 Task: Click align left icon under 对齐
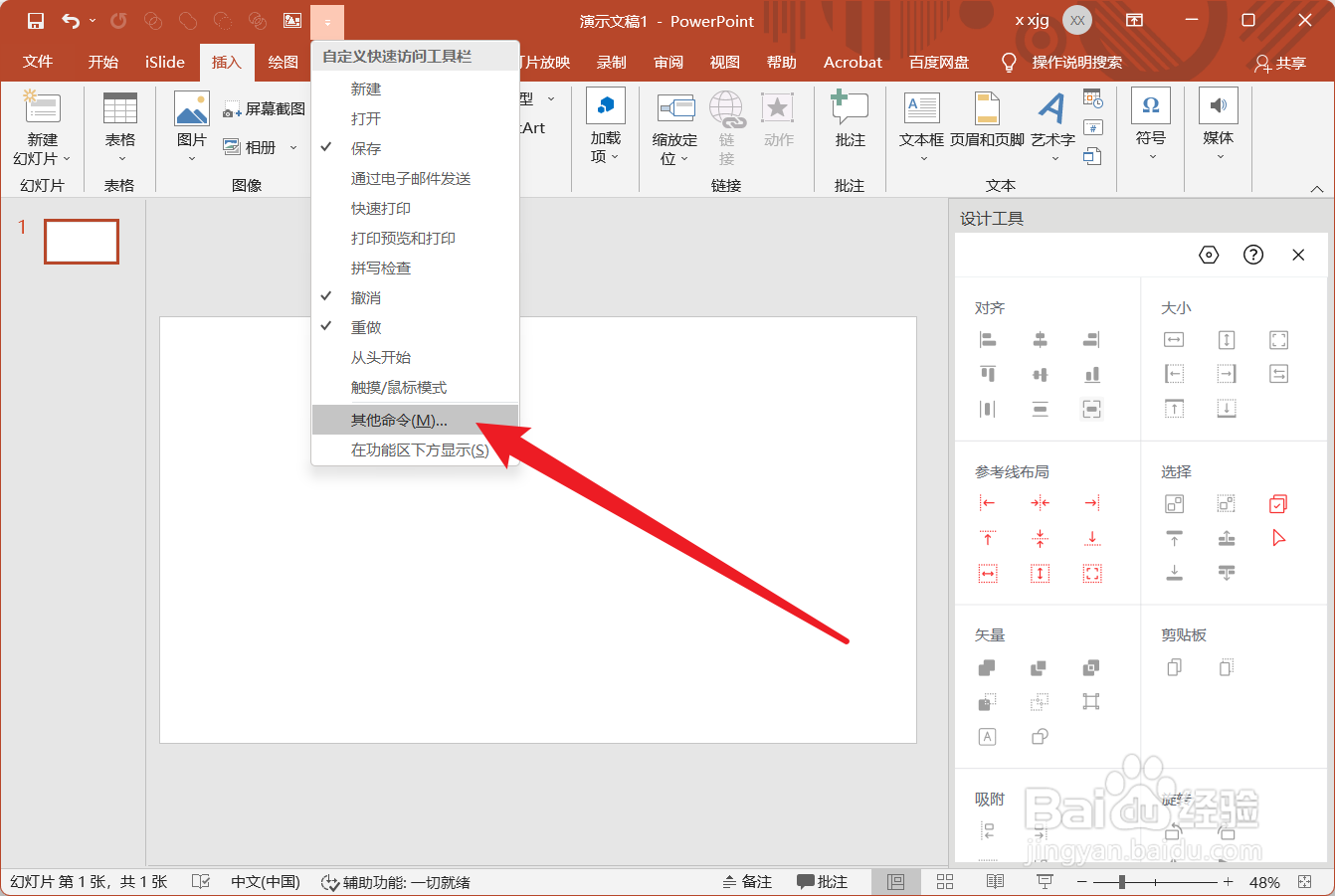(x=988, y=340)
